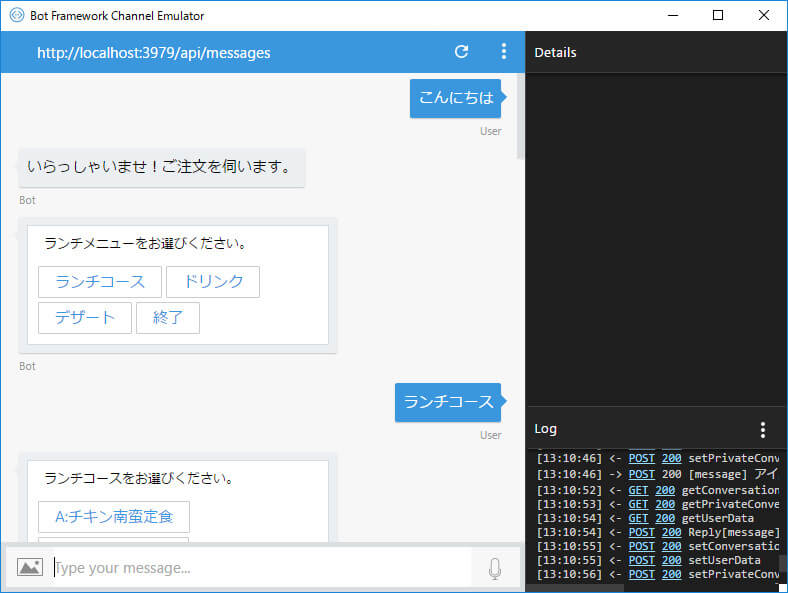
Task: Maximize the emulator window
Action: click(718, 15)
